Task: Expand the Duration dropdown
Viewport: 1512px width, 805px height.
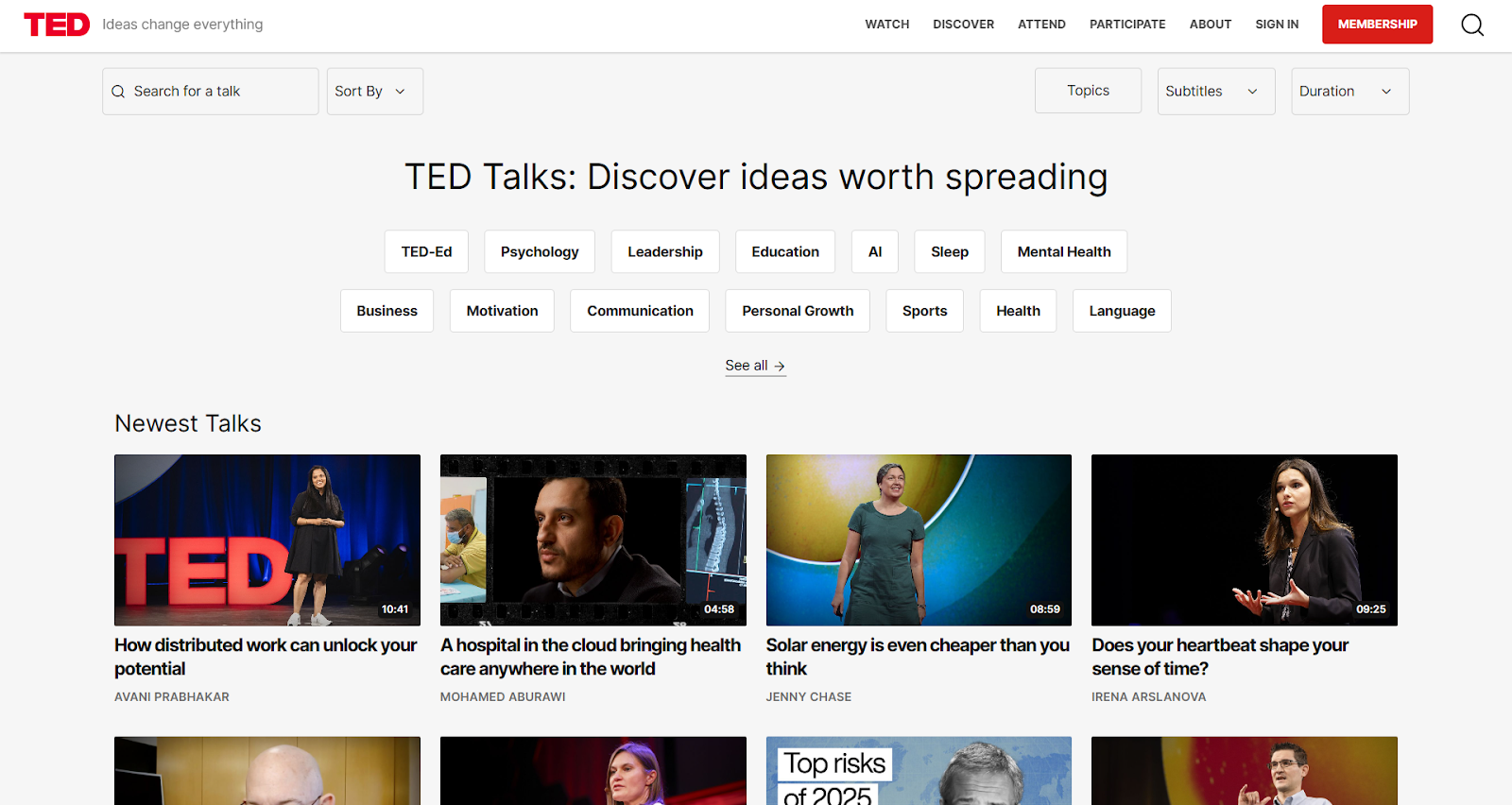Action: 1350,92
